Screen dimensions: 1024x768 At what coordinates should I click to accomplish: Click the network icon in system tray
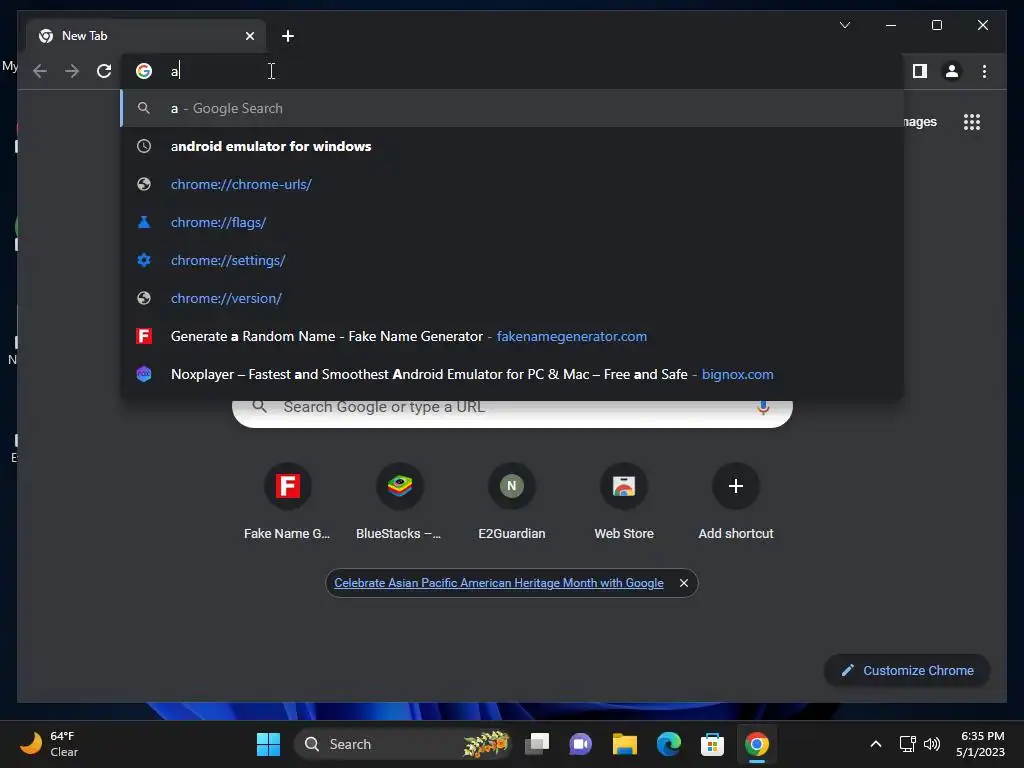(907, 744)
